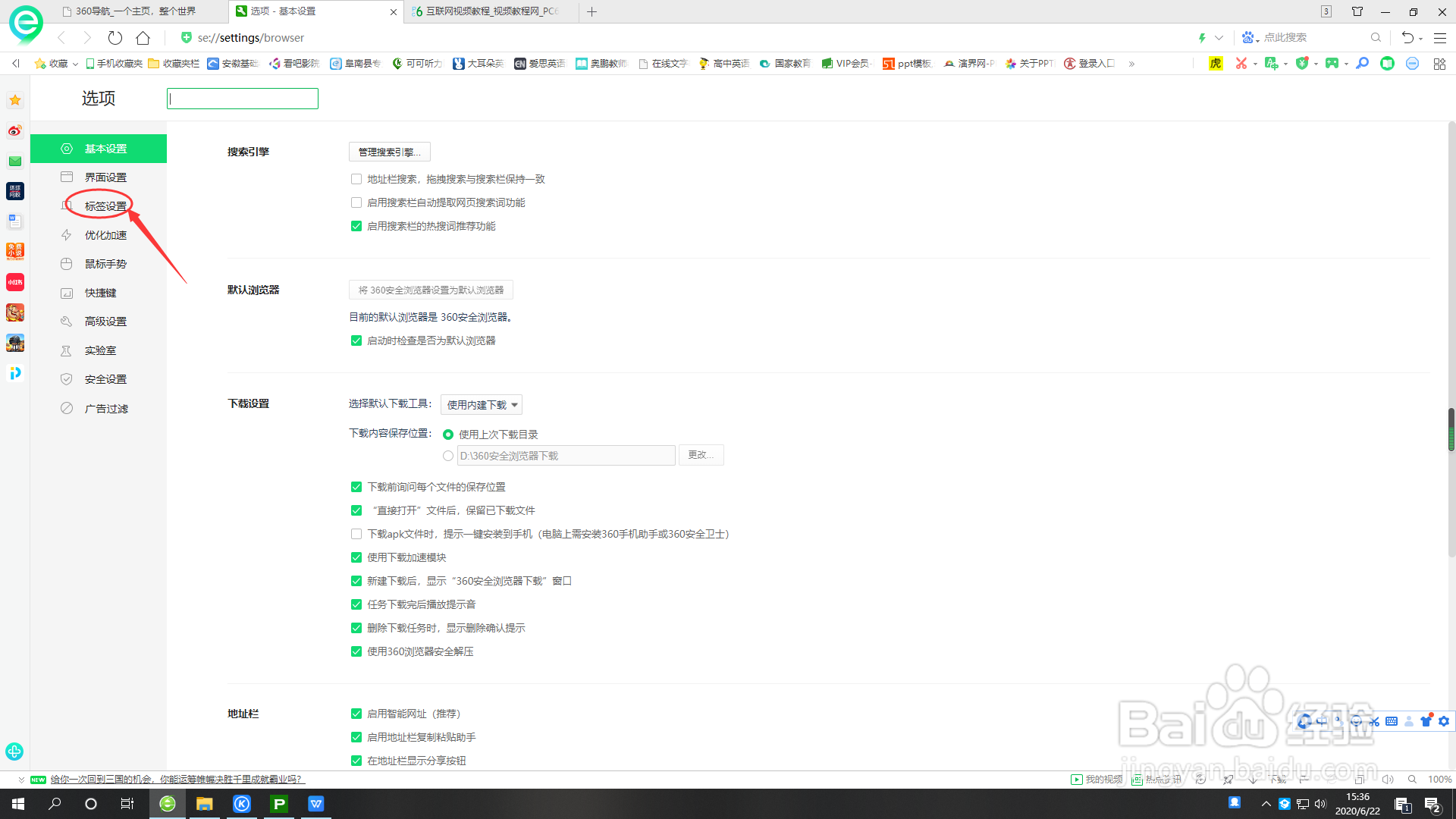Open Weibo from the left sidebar
The width and height of the screenshot is (1456, 819).
(14, 130)
